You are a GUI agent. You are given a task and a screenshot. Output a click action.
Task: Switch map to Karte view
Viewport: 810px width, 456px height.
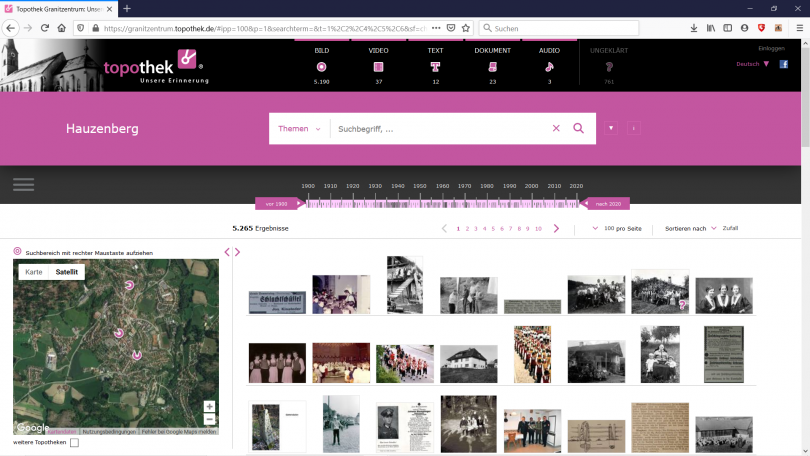point(34,272)
